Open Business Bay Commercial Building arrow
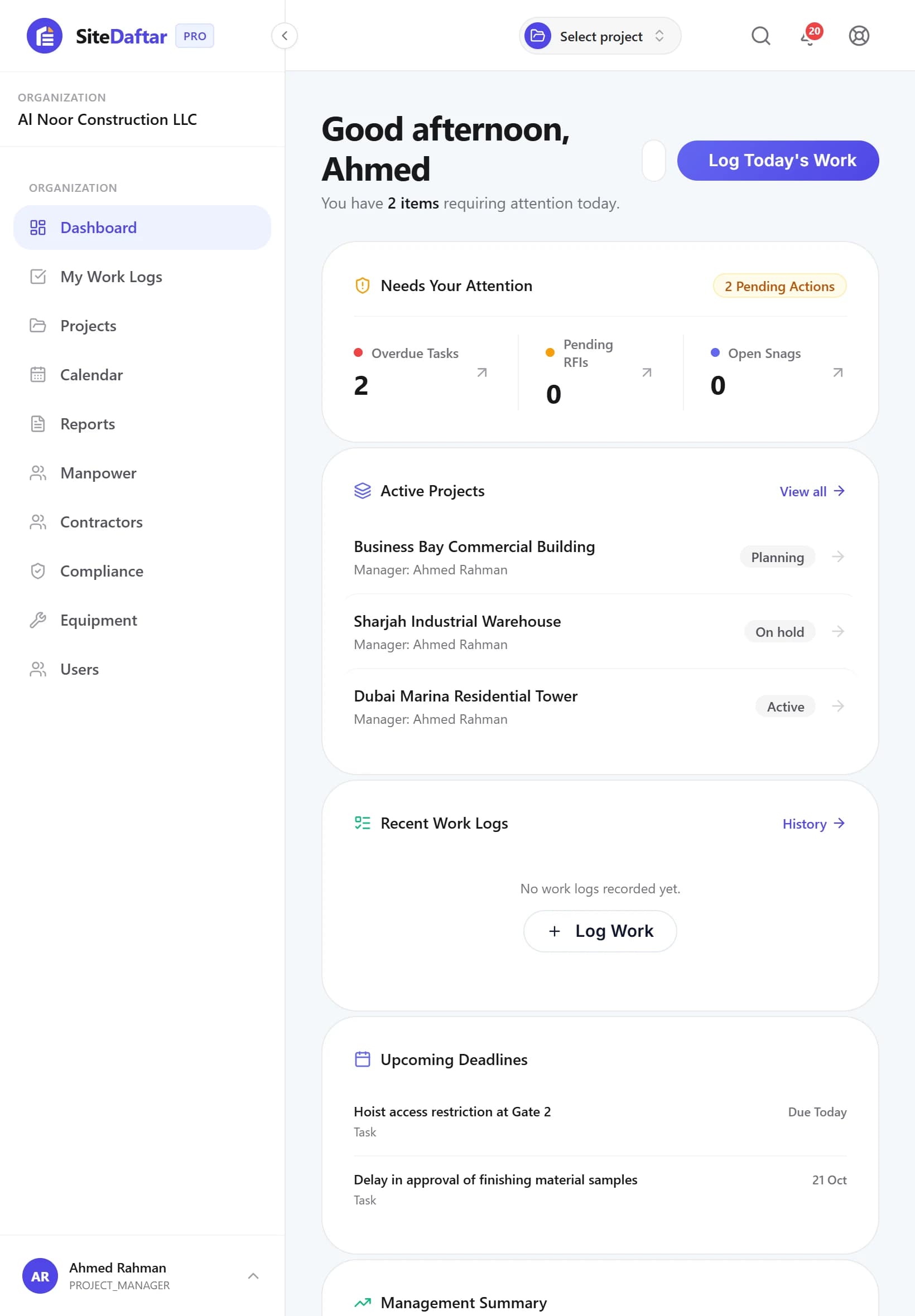The image size is (915, 1316). [x=838, y=557]
